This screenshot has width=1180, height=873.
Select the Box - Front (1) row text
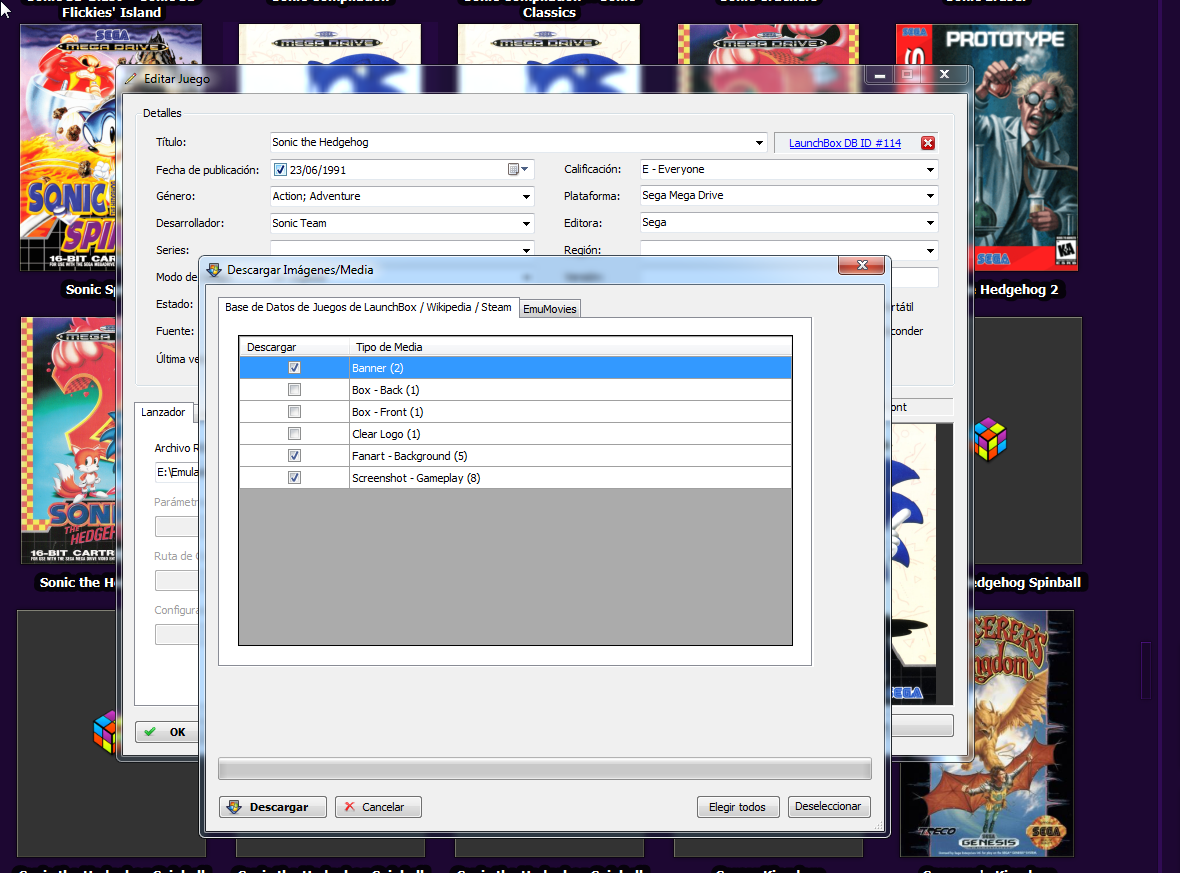[x=388, y=412]
